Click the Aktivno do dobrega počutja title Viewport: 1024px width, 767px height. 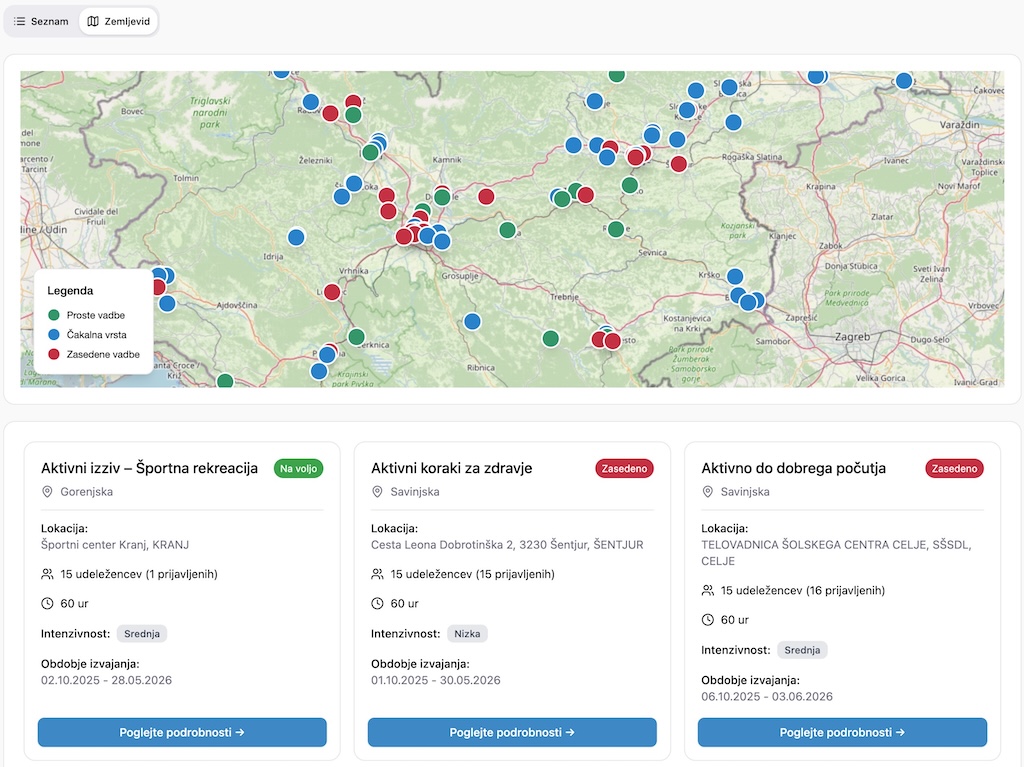pyautogui.click(x=793, y=468)
